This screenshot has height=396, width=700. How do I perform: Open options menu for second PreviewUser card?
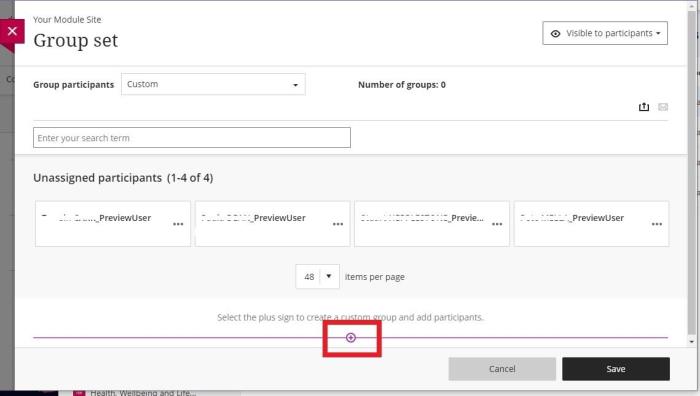(338, 224)
